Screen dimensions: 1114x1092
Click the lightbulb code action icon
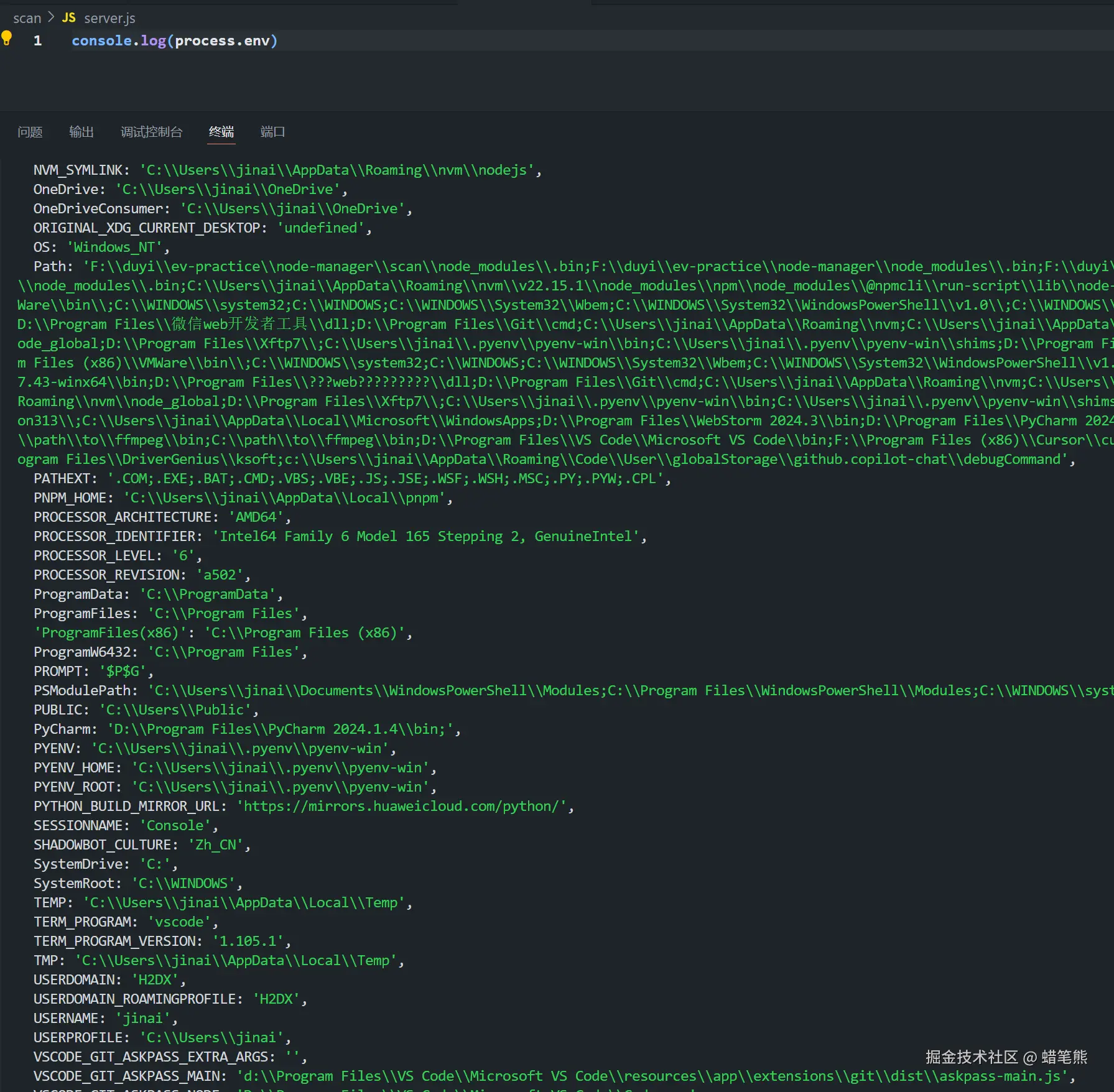point(7,39)
